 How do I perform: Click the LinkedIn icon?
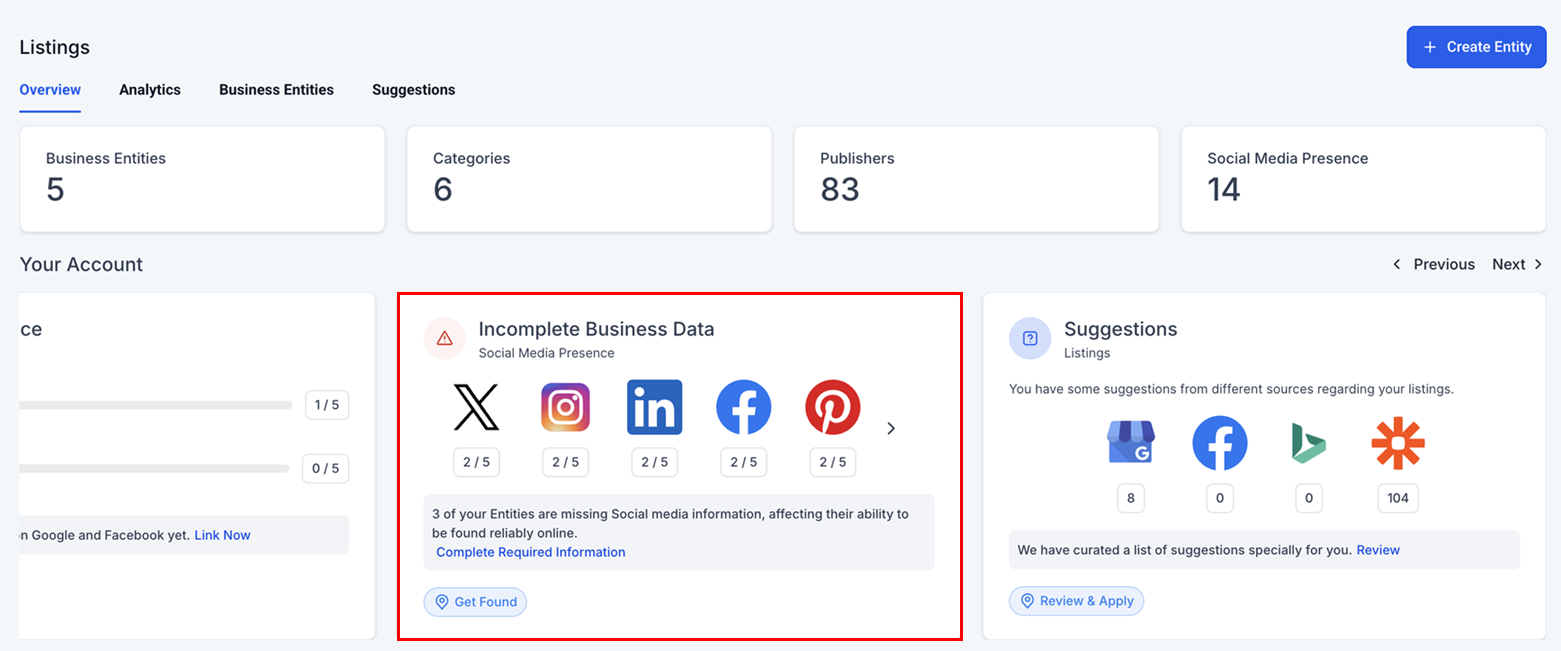pos(654,407)
